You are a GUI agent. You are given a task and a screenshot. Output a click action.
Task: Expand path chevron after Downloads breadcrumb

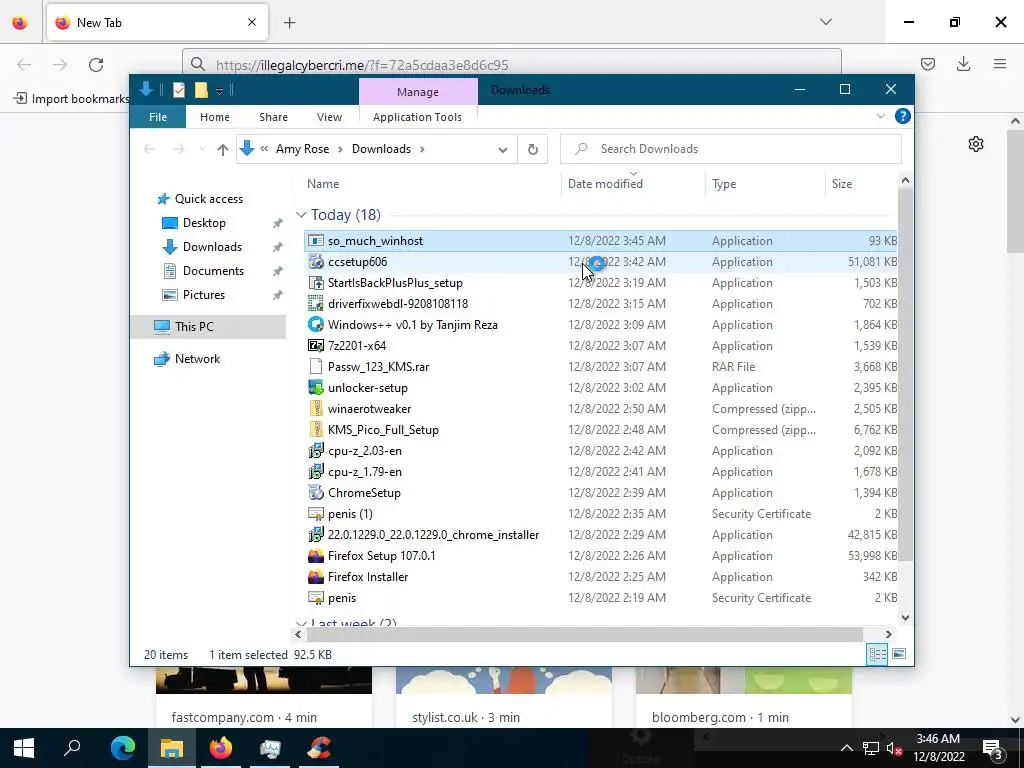(423, 150)
